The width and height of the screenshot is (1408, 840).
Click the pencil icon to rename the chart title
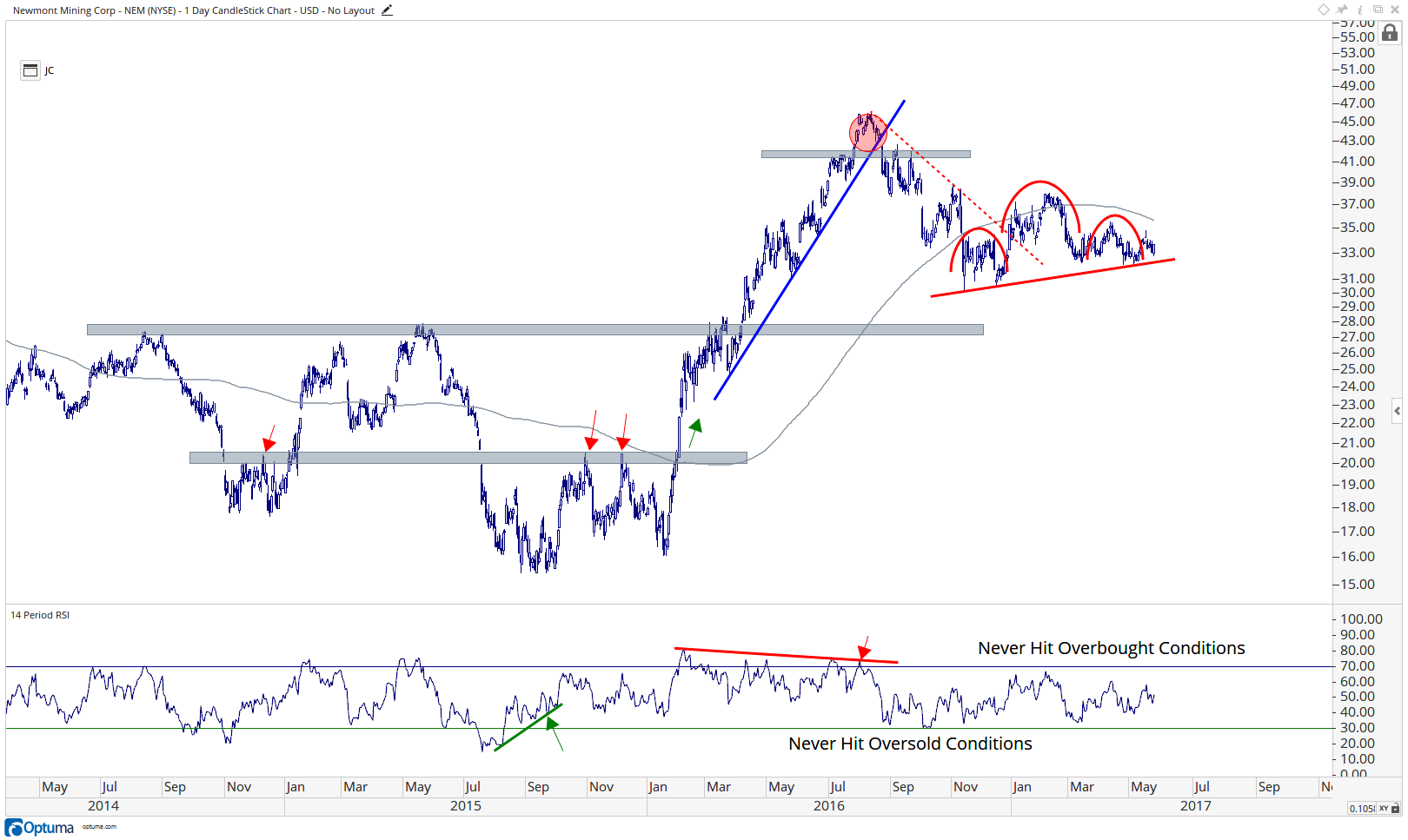pyautogui.click(x=387, y=10)
